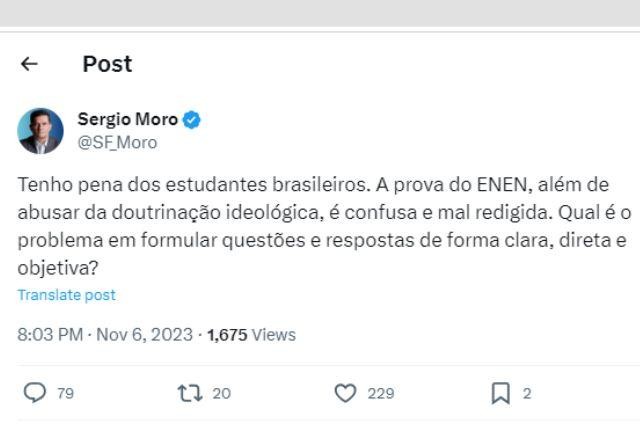The height and width of the screenshot is (440, 640).
Task: Click the like count 229
Action: tap(381, 393)
